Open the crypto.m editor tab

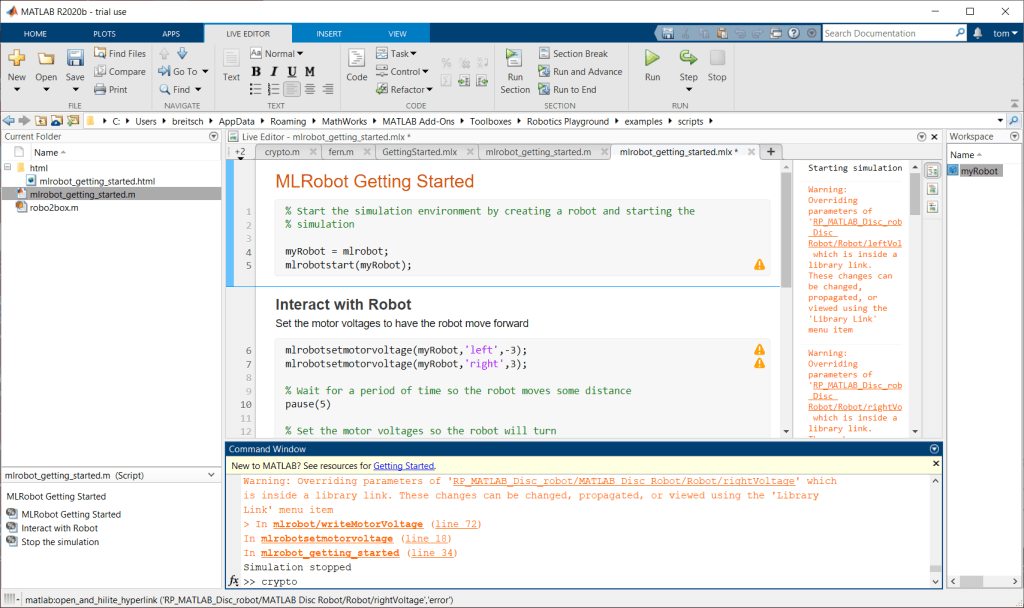coord(282,152)
